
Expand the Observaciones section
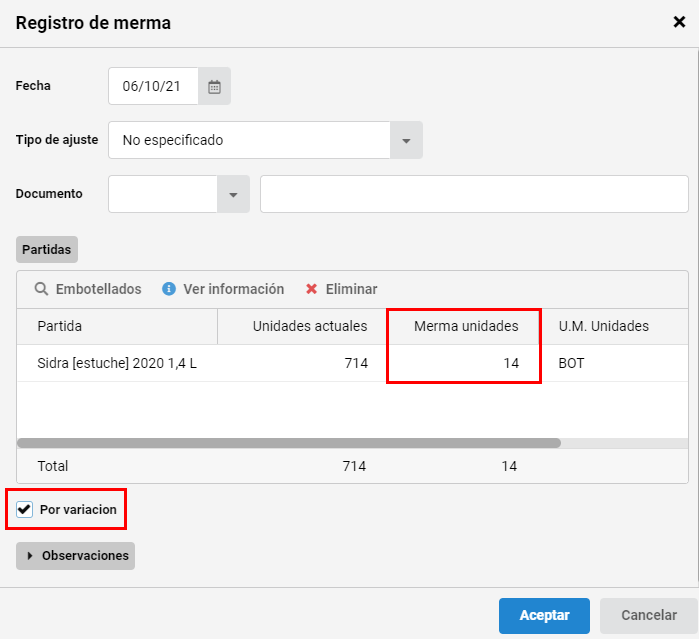pos(75,556)
